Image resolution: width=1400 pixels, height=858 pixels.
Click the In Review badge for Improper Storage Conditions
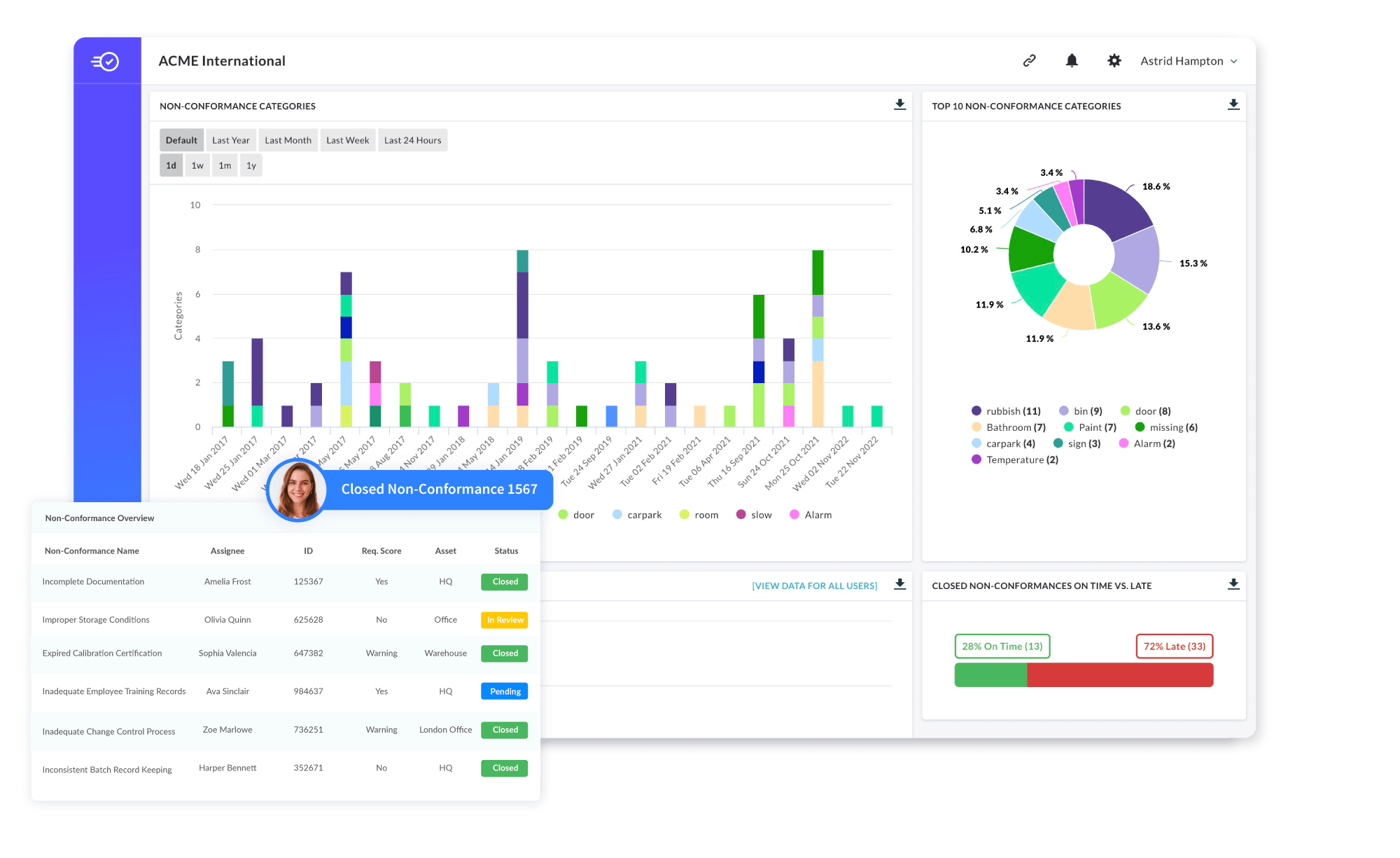pos(504,619)
